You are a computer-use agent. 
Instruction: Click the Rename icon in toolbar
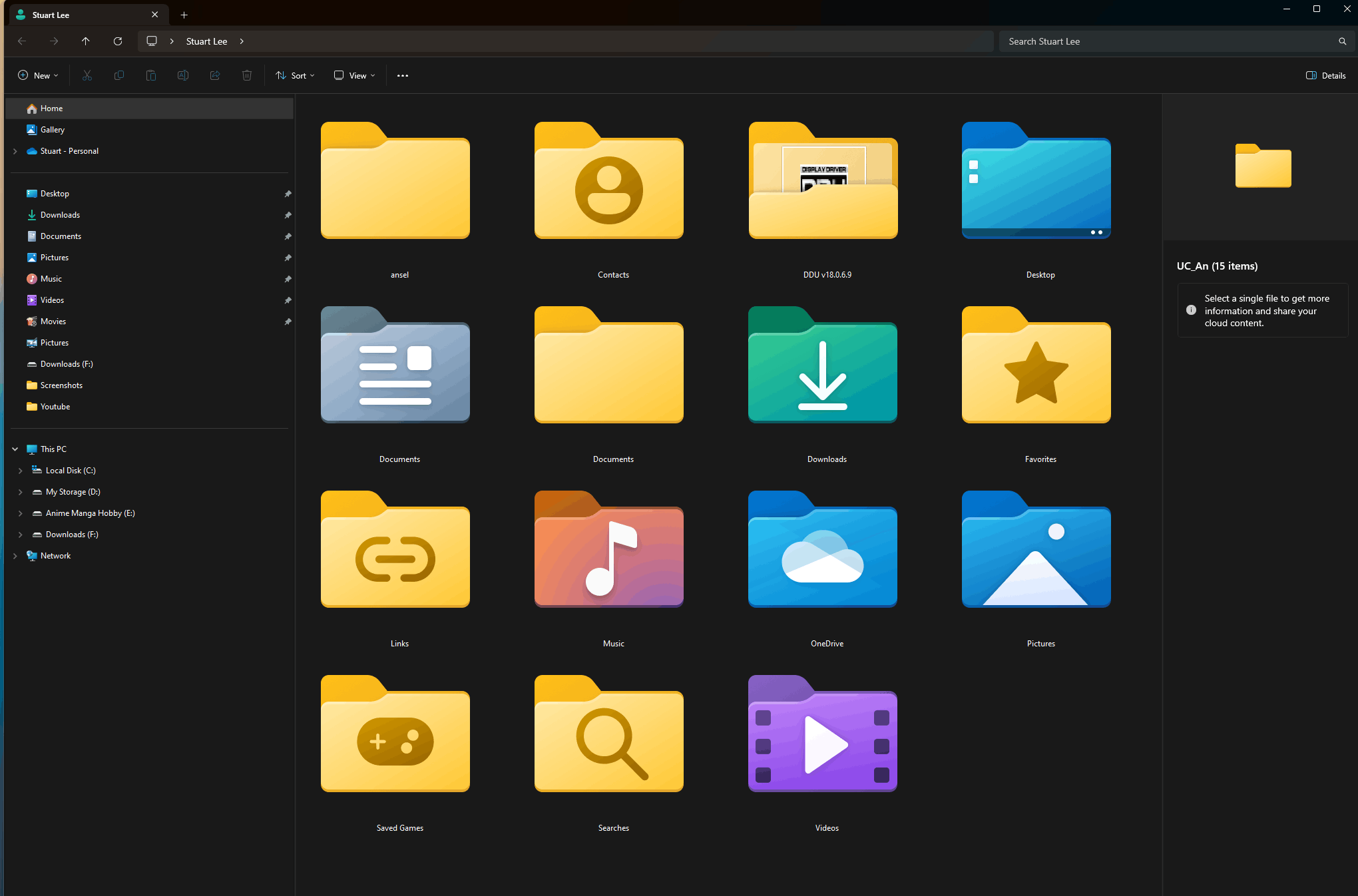coord(183,75)
